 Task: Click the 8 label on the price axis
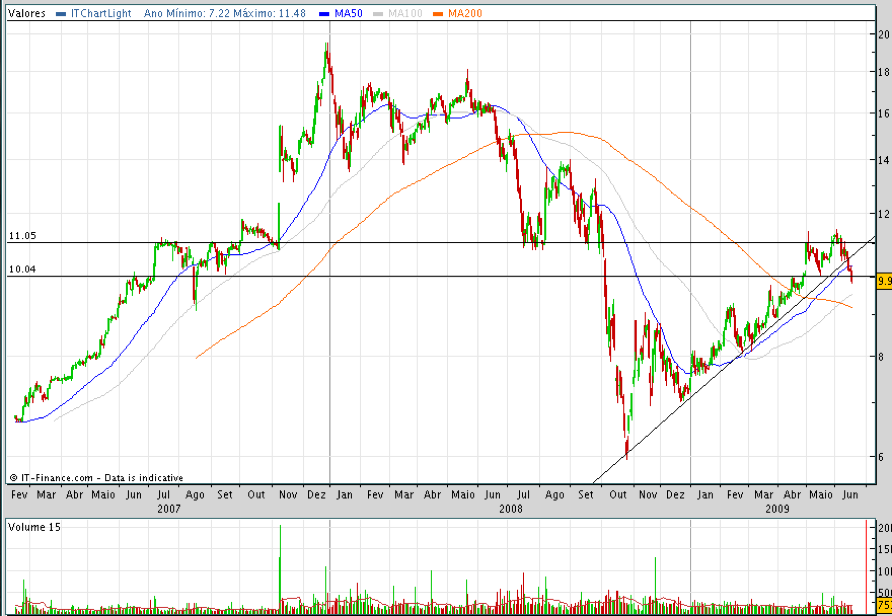(x=882, y=357)
